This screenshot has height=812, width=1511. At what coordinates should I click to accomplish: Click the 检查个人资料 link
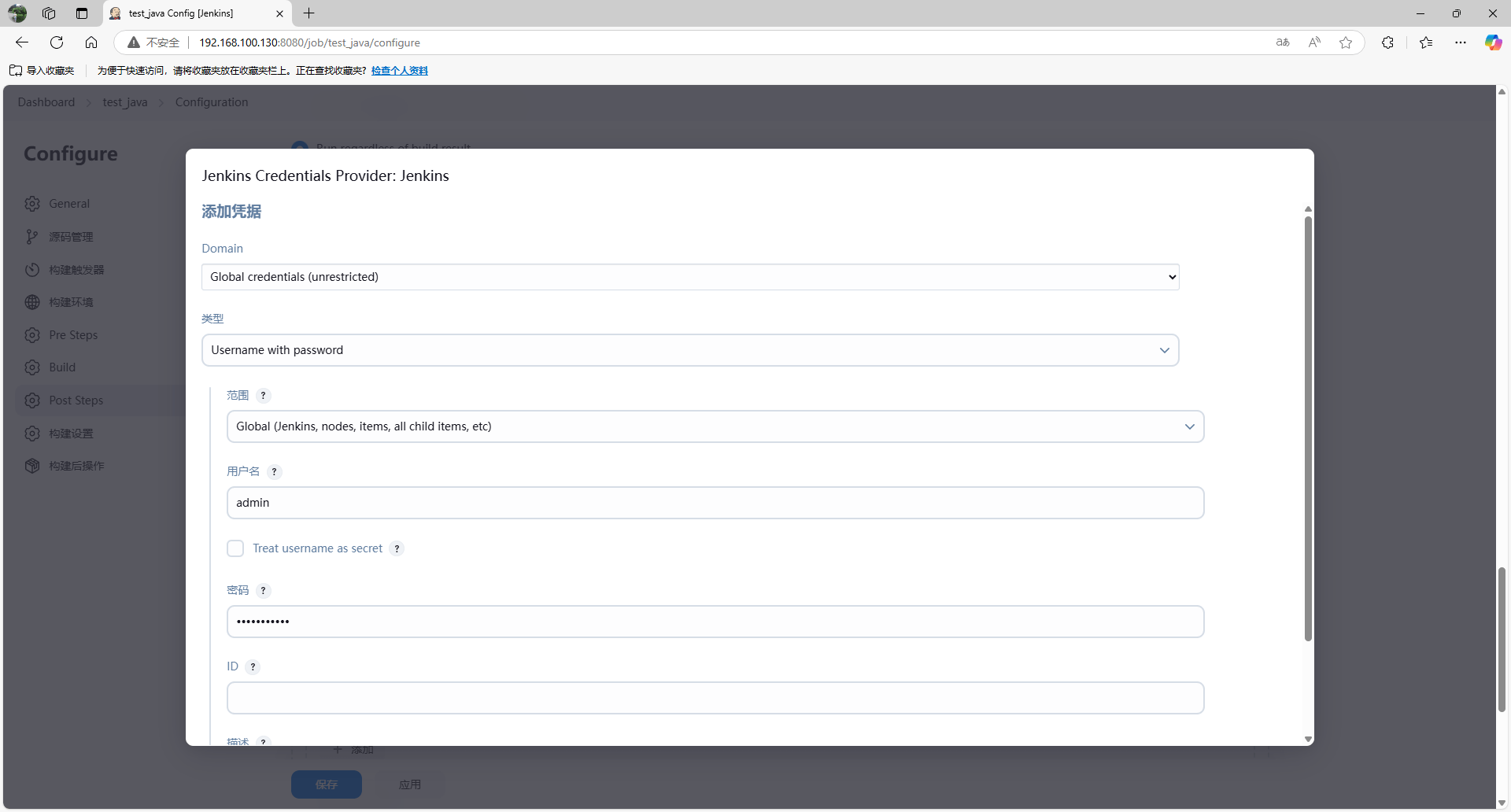(399, 71)
